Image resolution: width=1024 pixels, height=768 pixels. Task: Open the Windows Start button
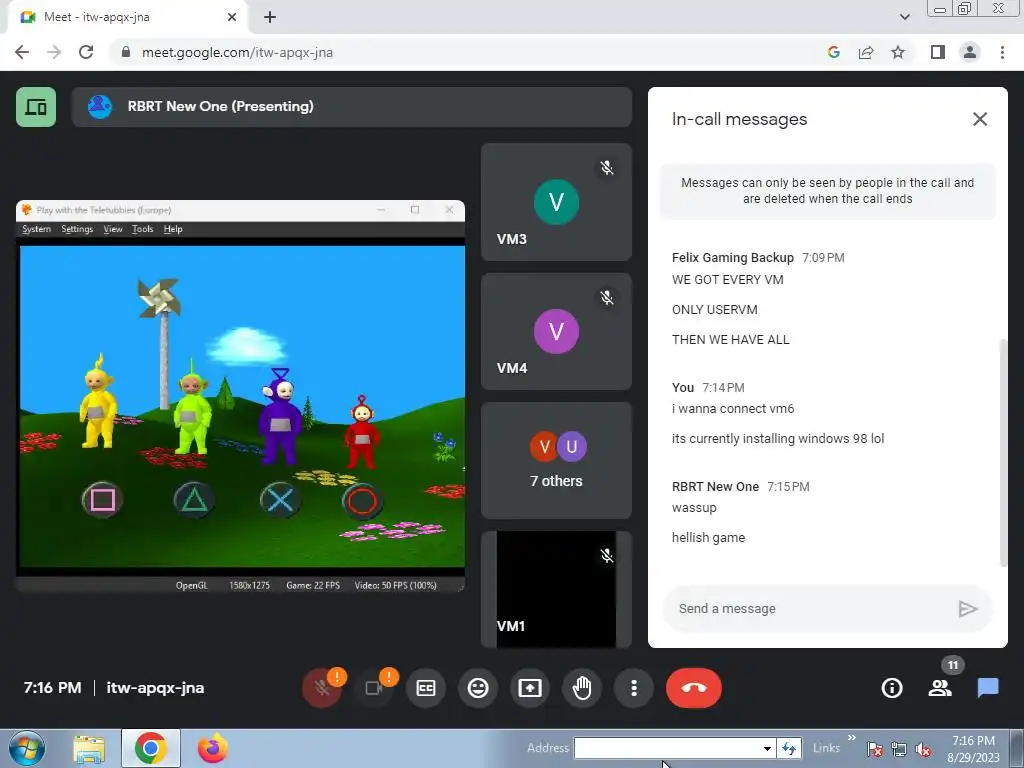[x=27, y=748]
